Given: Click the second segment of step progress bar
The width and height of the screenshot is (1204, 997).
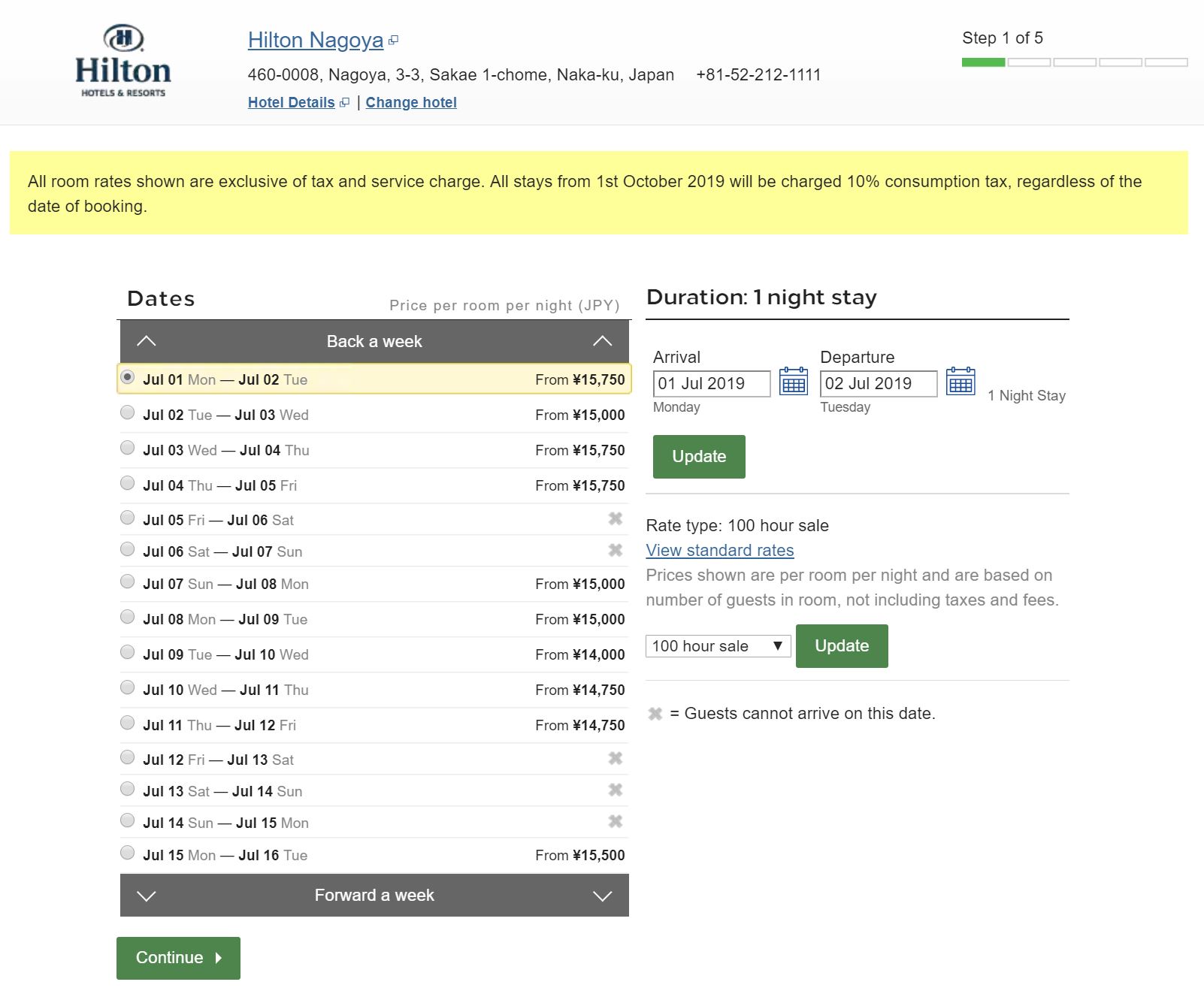Looking at the screenshot, I should [x=1030, y=62].
